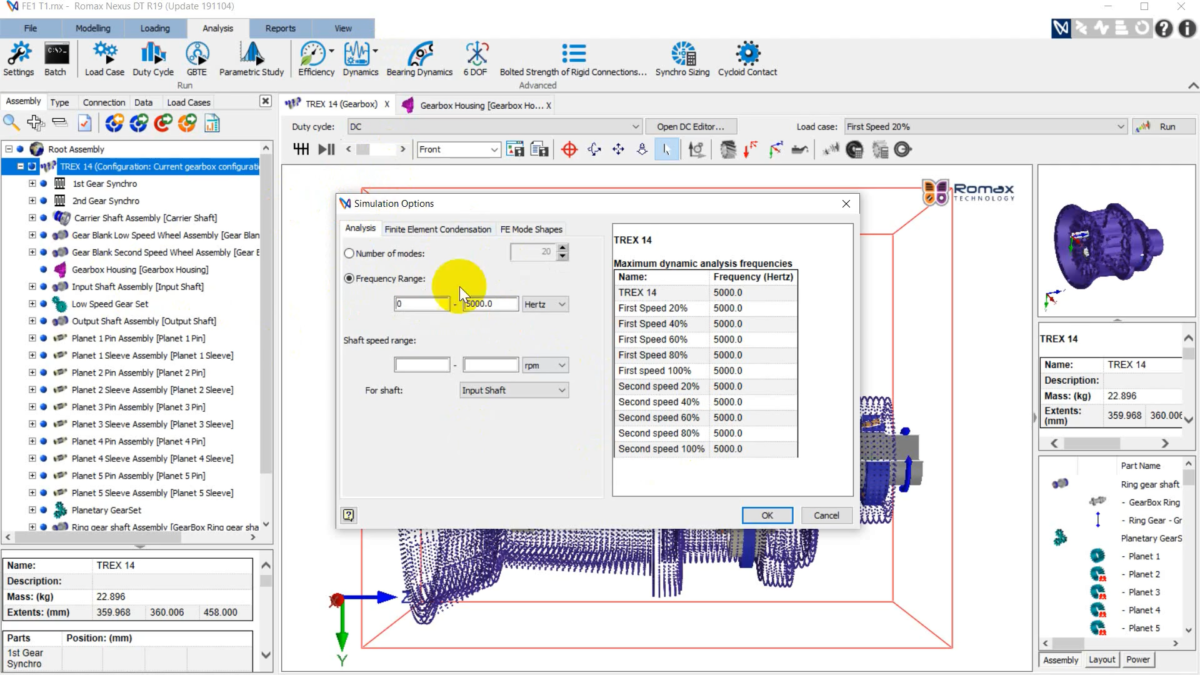
Task: Expand the Carrier Shaft Assembly tree node
Action: (32, 218)
